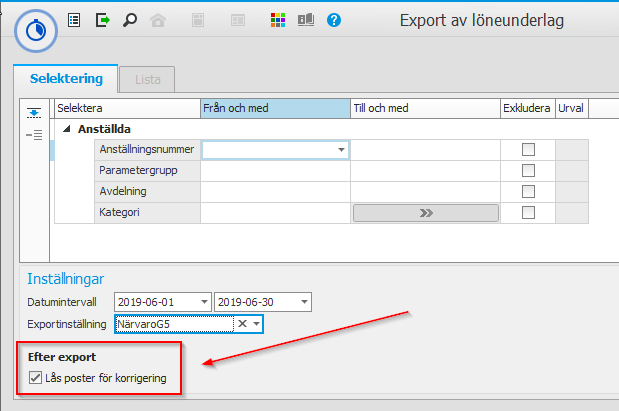Click the blue help question mark
The image size is (619, 411).
334,20
